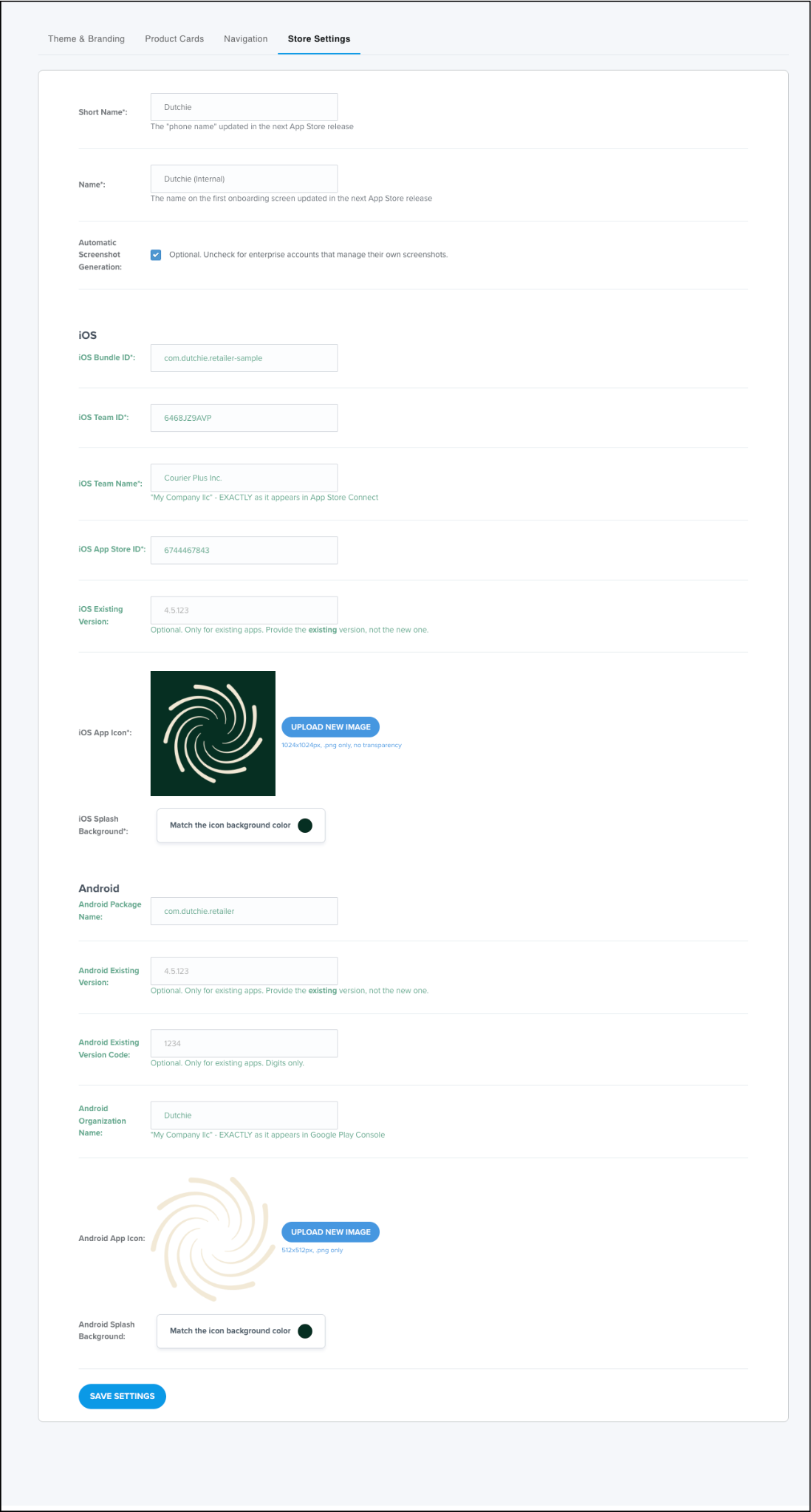Click the iOS Team Name field
The width and height of the screenshot is (811, 1512).
pos(244,478)
